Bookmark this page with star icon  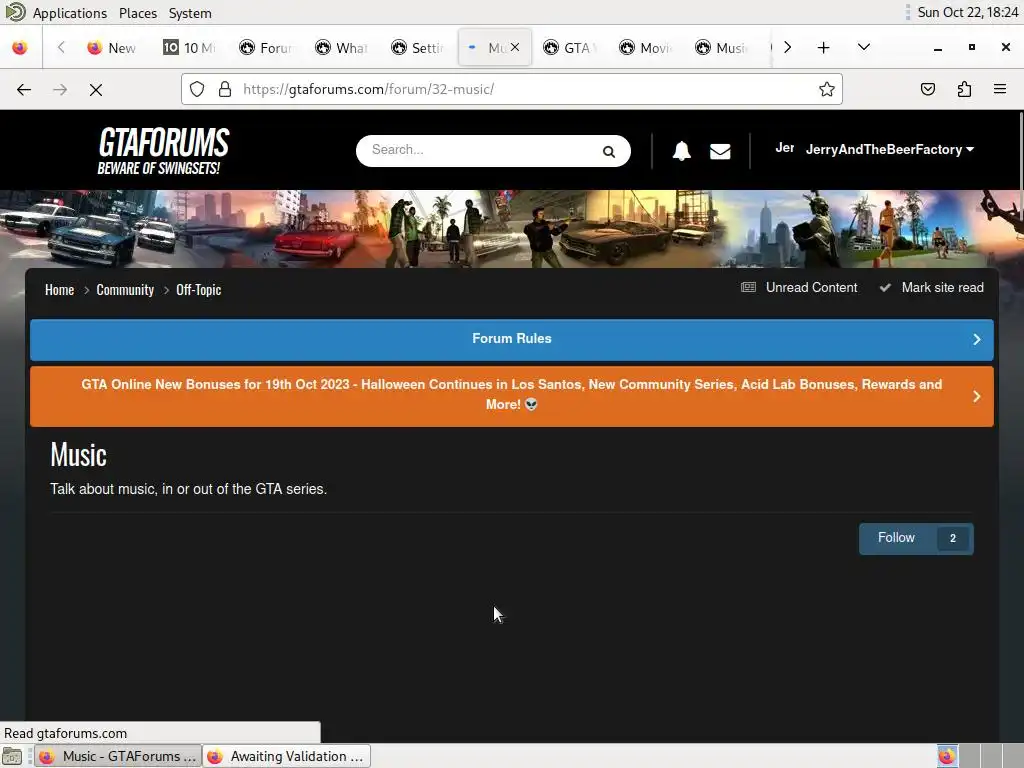(x=826, y=89)
